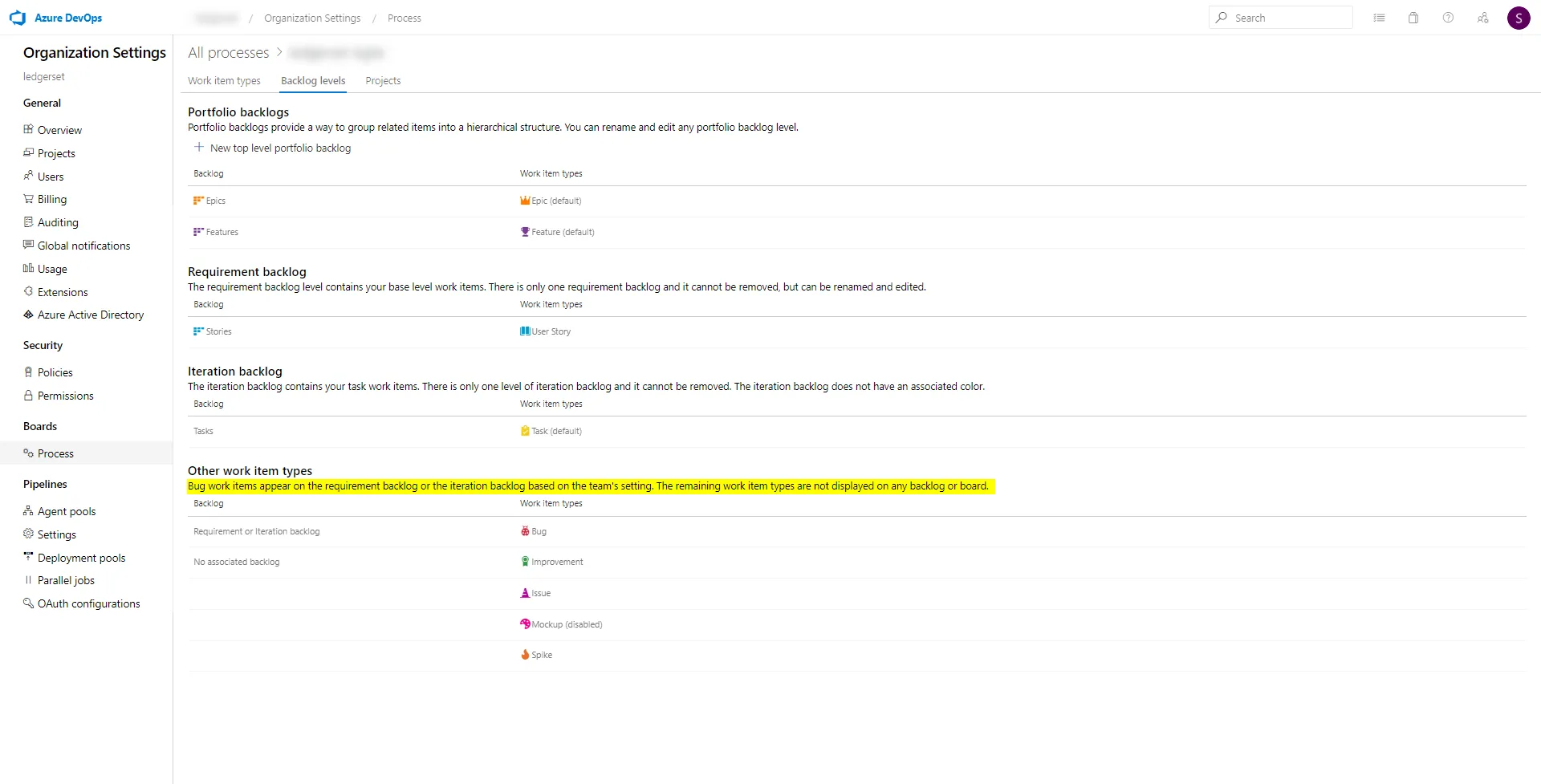Screen dimensions: 1541x784
Task: Click the Task clipboard icon
Action: tap(525, 431)
